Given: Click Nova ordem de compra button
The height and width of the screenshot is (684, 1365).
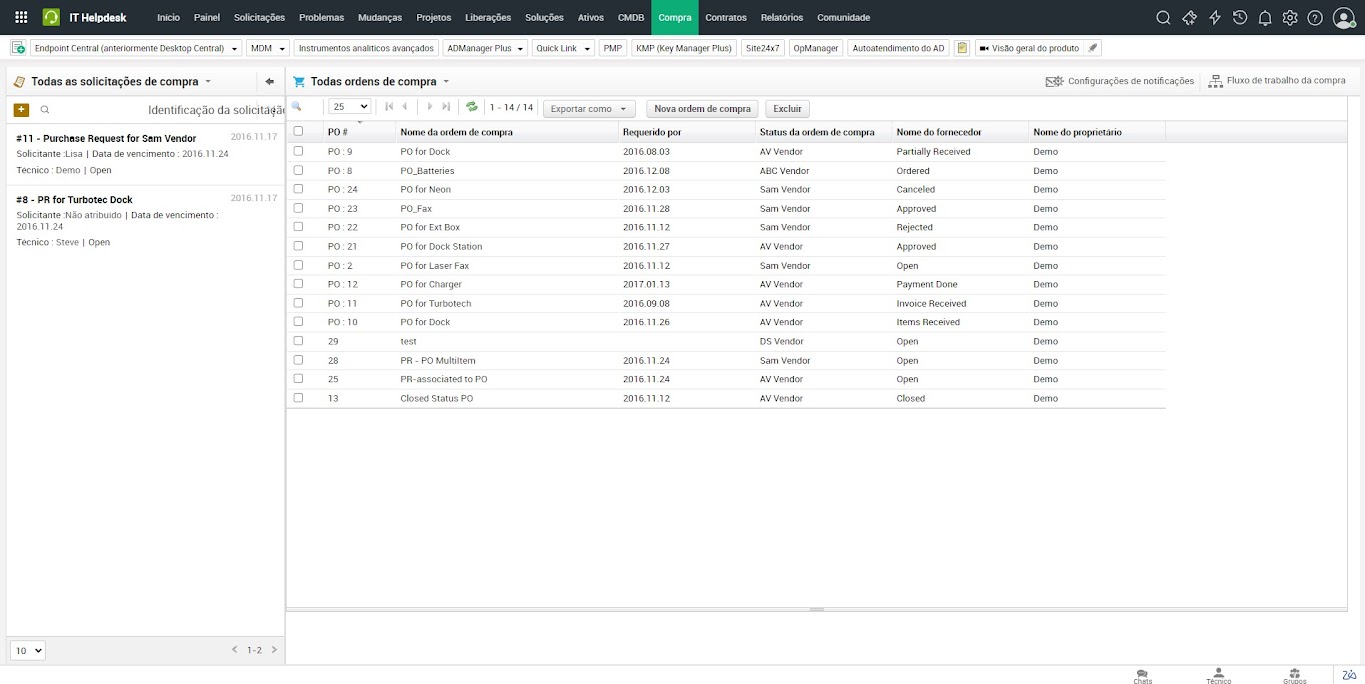Looking at the screenshot, I should (702, 109).
